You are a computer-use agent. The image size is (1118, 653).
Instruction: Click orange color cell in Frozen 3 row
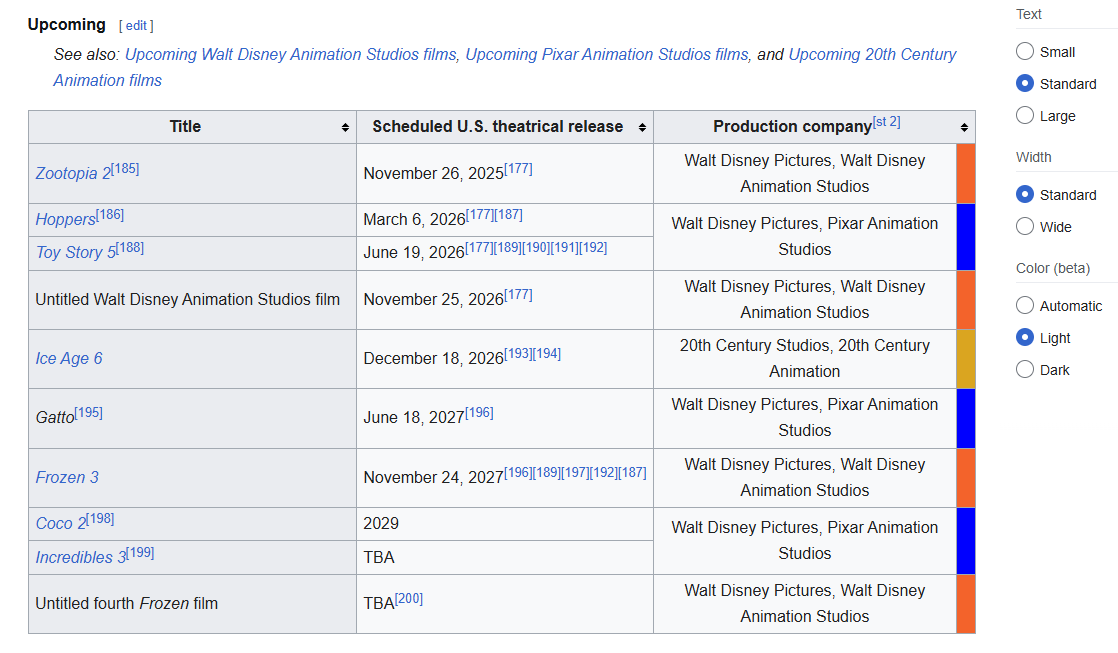coord(965,478)
